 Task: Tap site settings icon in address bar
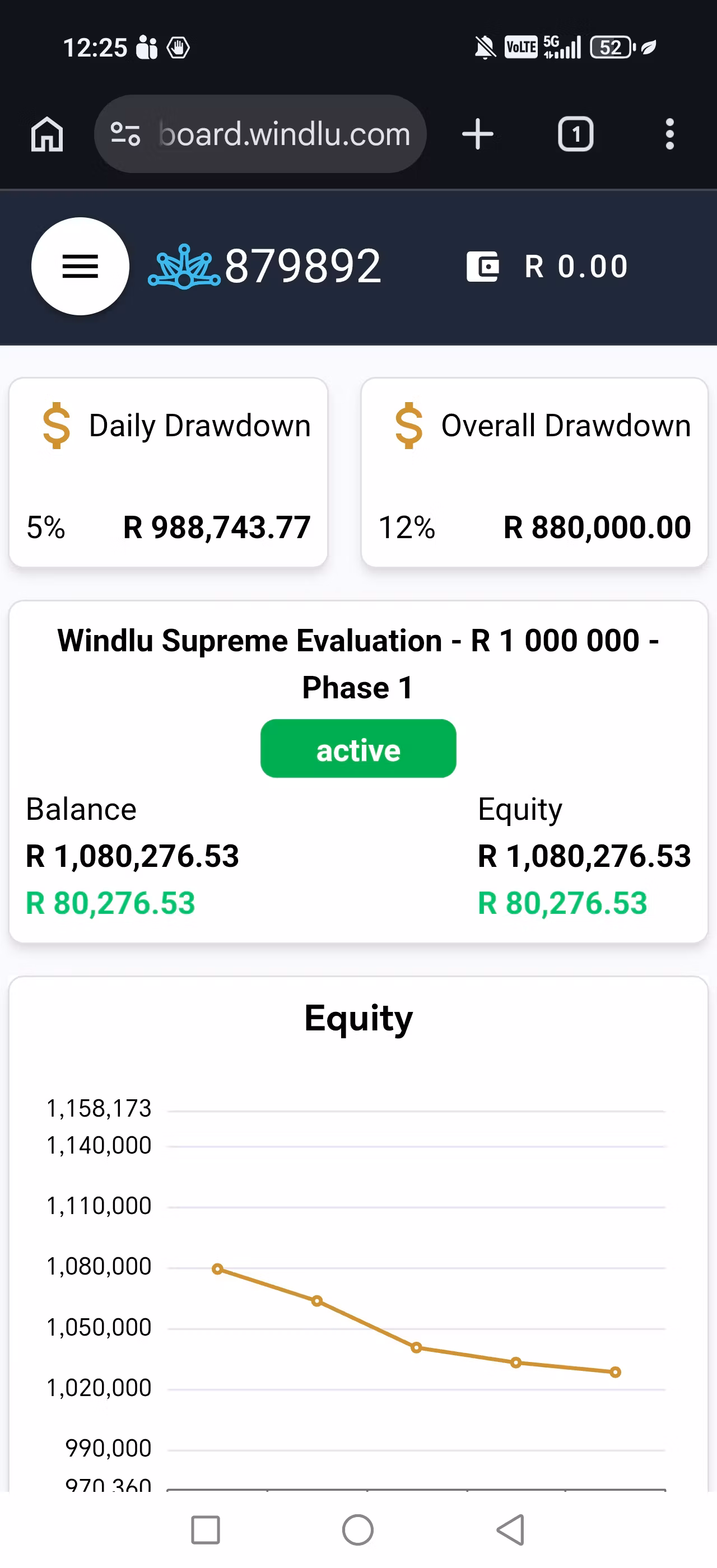(x=125, y=134)
